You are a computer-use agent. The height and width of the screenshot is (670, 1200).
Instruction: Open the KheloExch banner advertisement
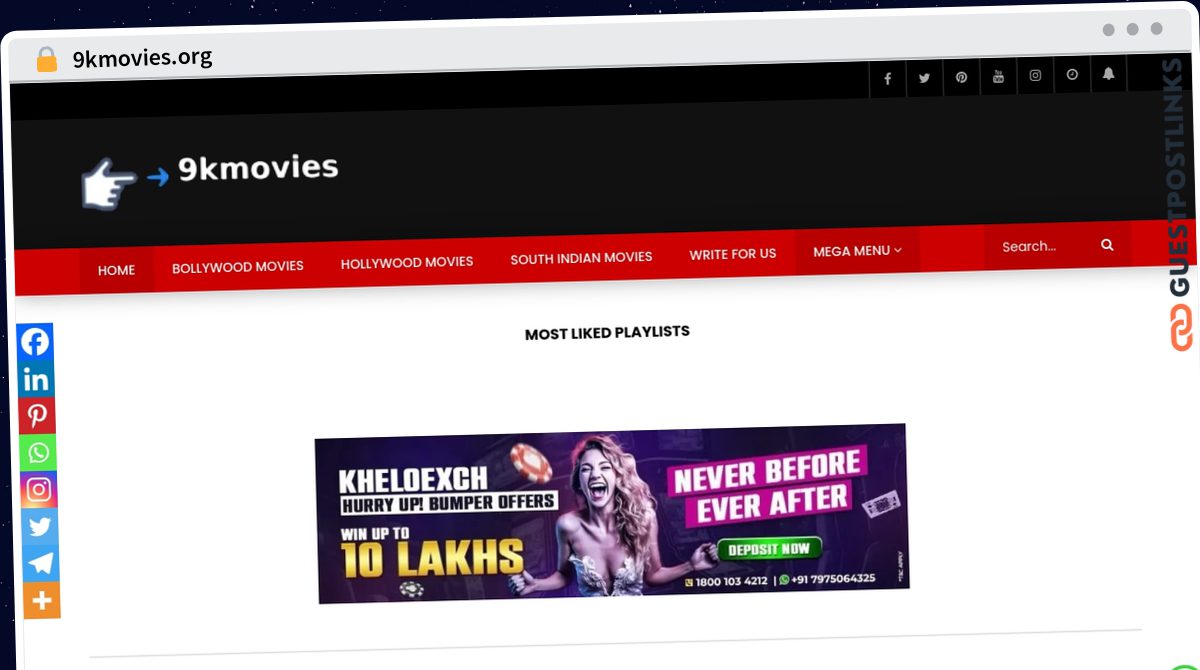point(612,513)
